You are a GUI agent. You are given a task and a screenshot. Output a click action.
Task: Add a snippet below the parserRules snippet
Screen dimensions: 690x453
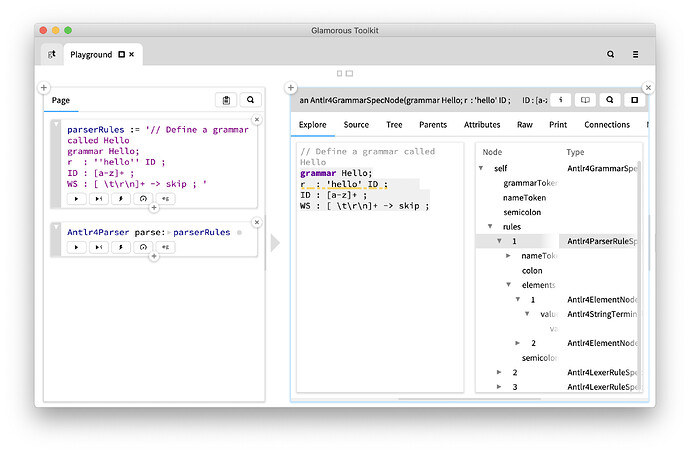154,208
